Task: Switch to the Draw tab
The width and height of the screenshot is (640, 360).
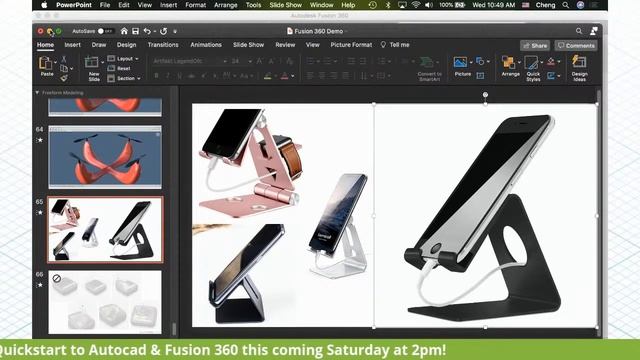Action: click(x=99, y=45)
